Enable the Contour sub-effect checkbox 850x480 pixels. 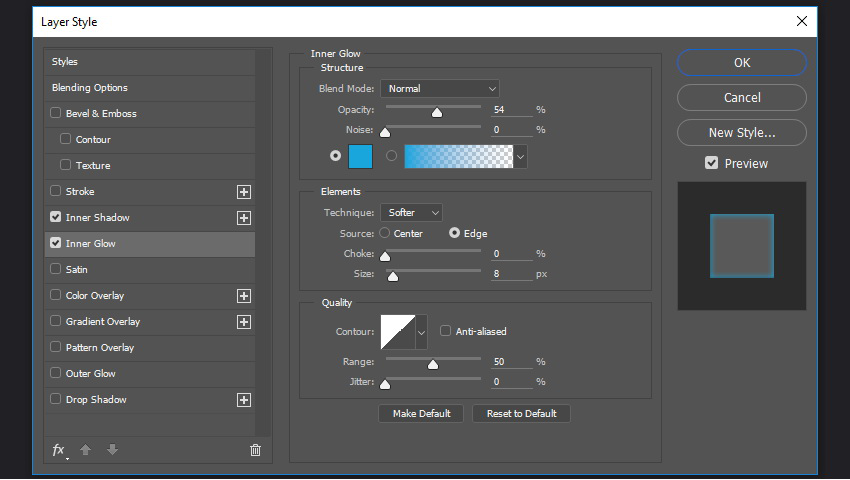[x=66, y=139]
